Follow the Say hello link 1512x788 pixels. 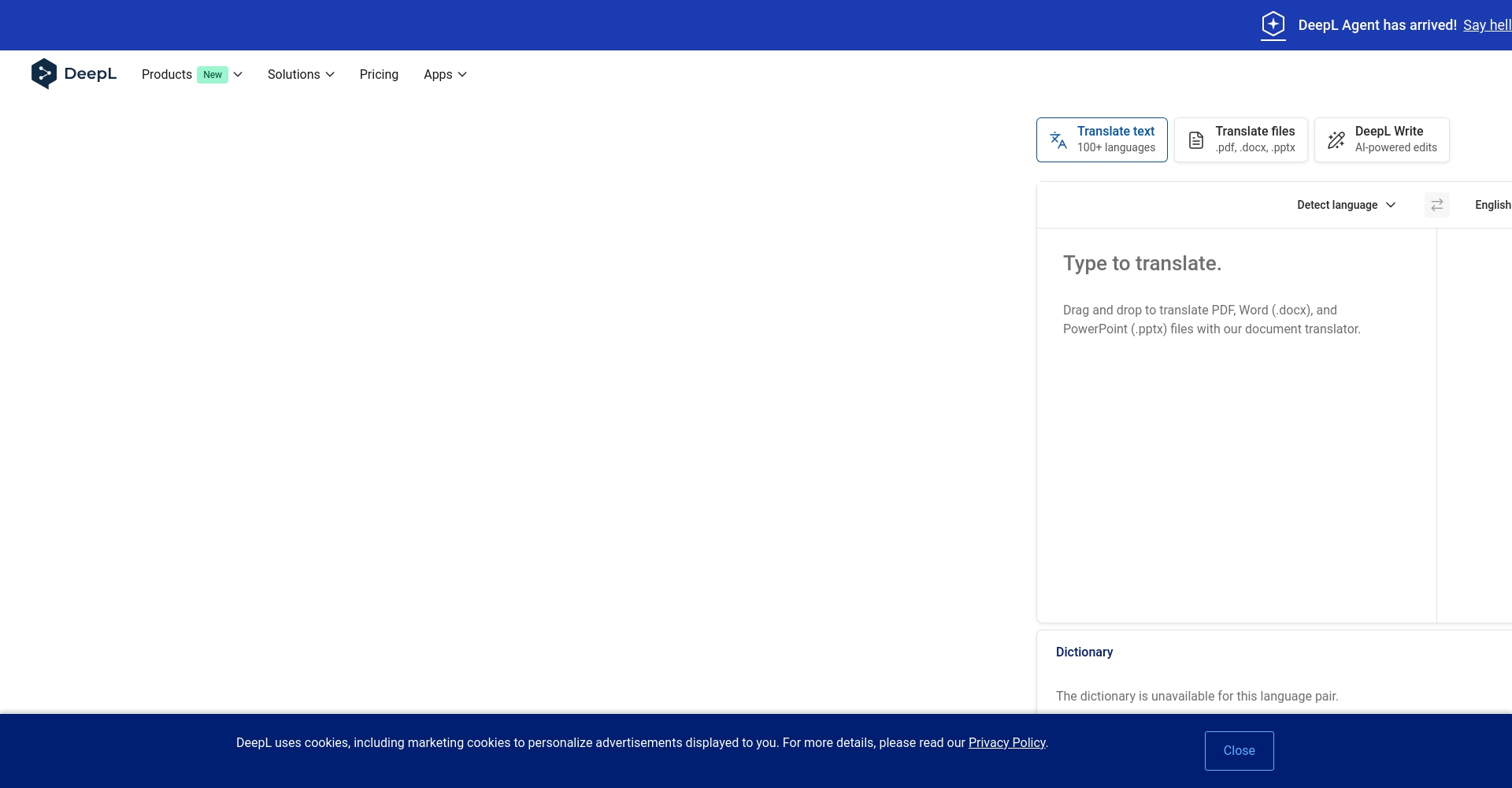(1486, 25)
